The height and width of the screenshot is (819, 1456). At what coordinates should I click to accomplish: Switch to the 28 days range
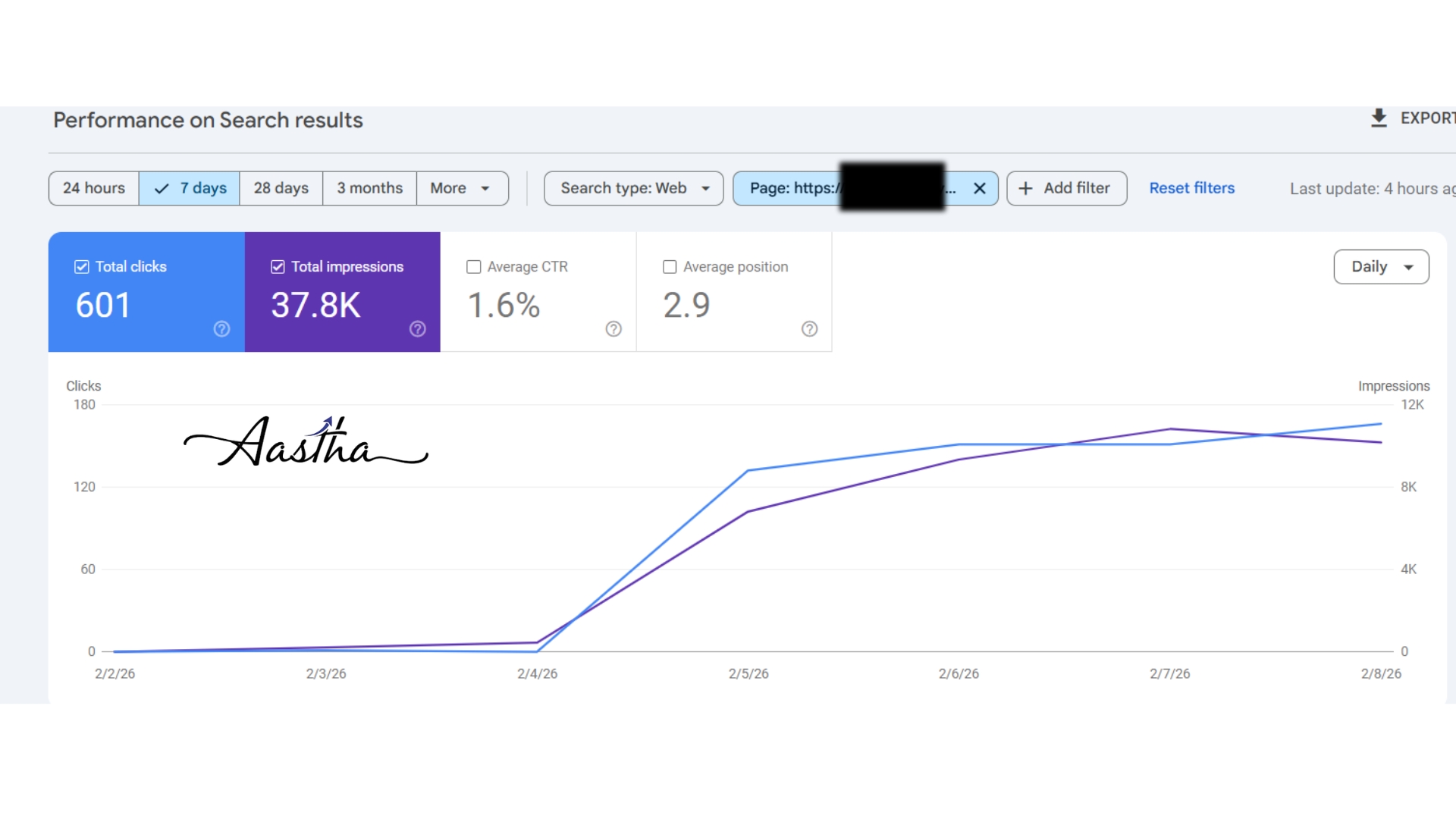point(281,188)
